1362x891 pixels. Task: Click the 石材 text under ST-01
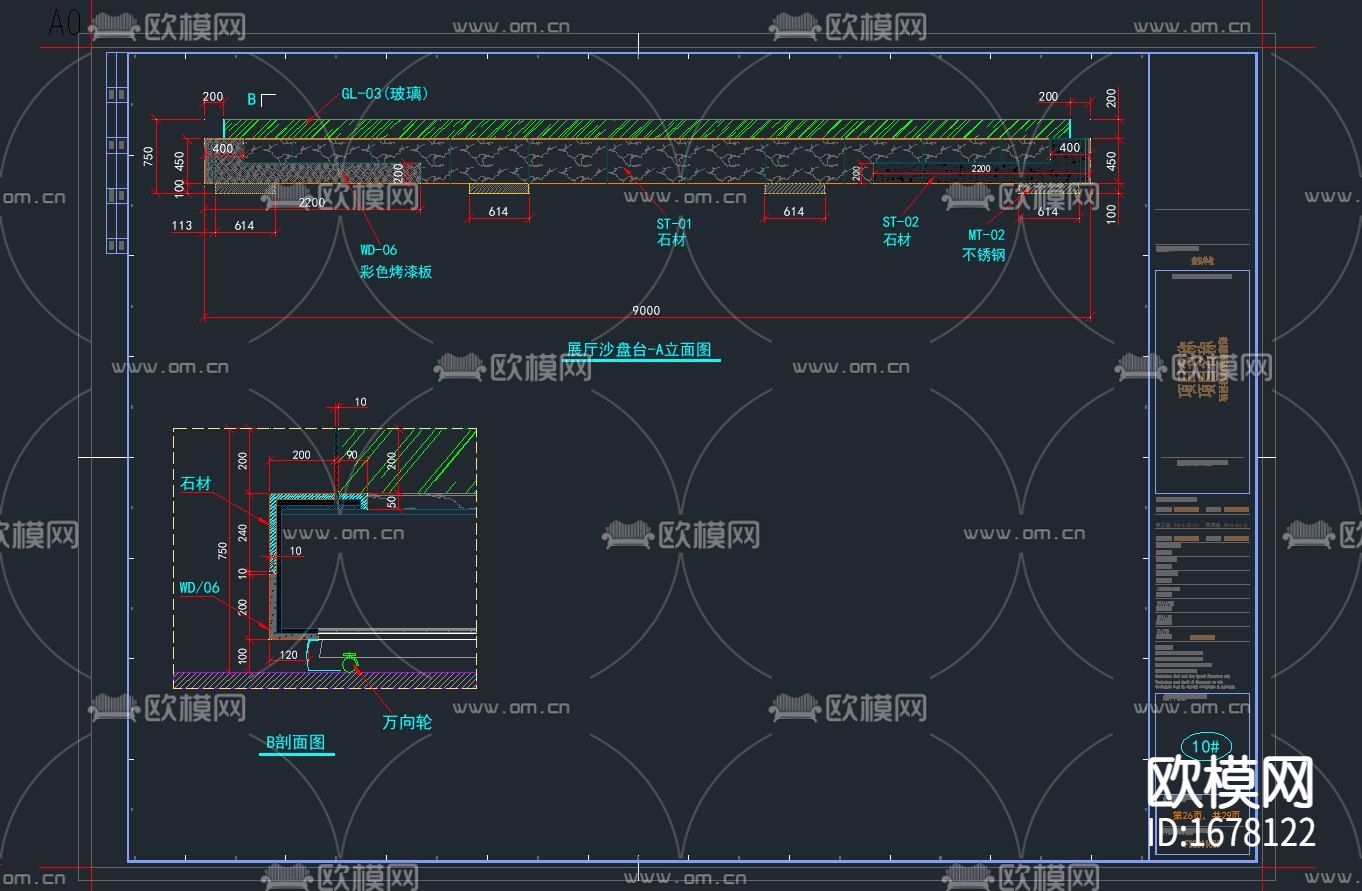click(672, 241)
